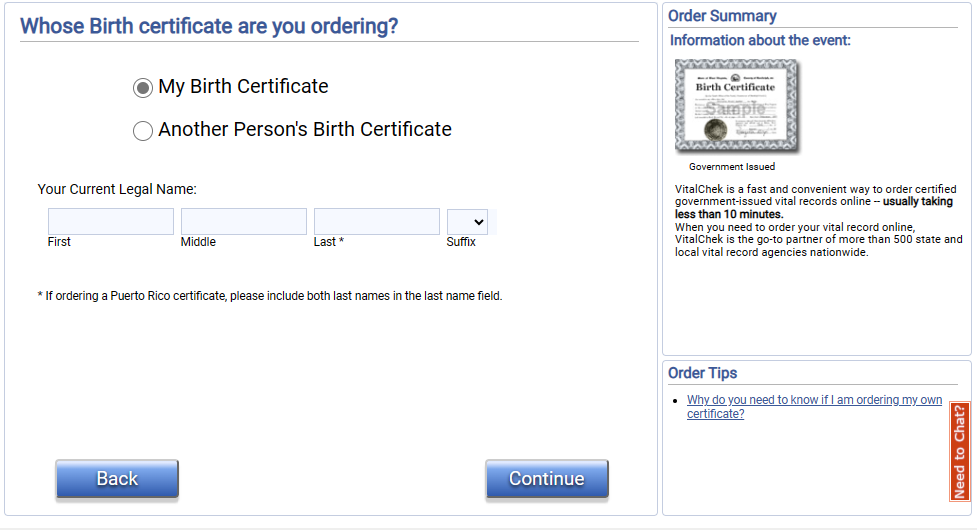This screenshot has width=977, height=530.
Task: Focus the Last name text box
Action: [377, 221]
